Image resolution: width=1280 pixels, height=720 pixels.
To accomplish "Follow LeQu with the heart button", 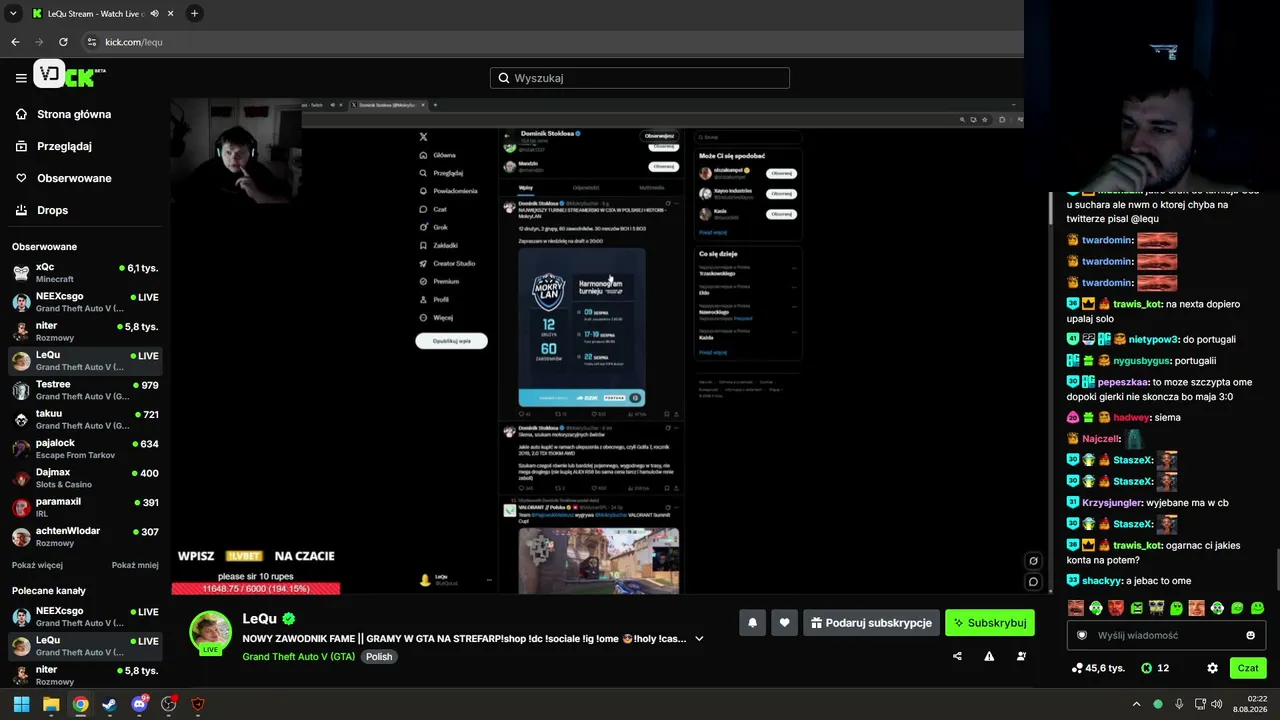I will click(x=784, y=623).
